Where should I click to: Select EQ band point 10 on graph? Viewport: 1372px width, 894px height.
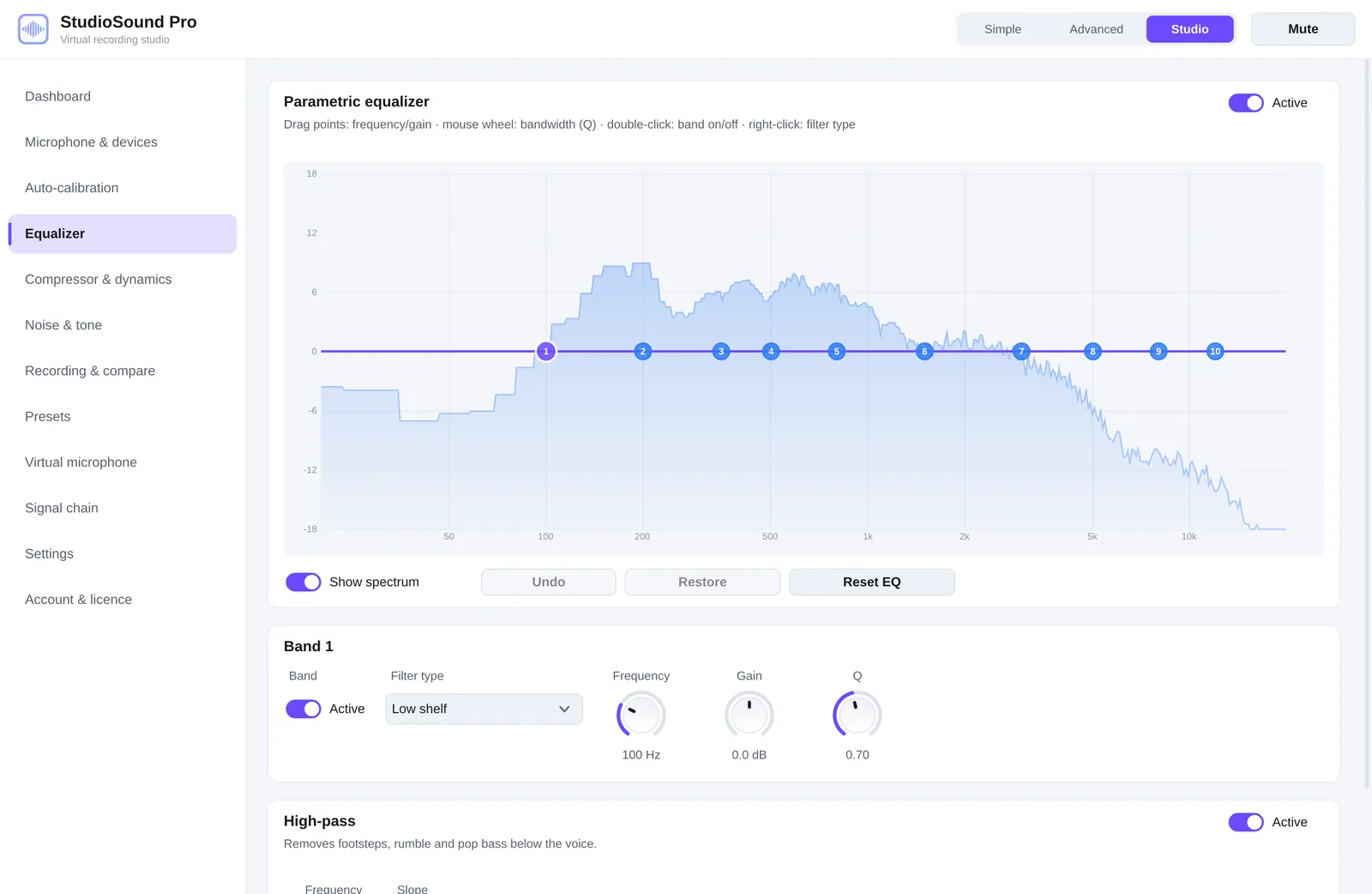(x=1215, y=352)
